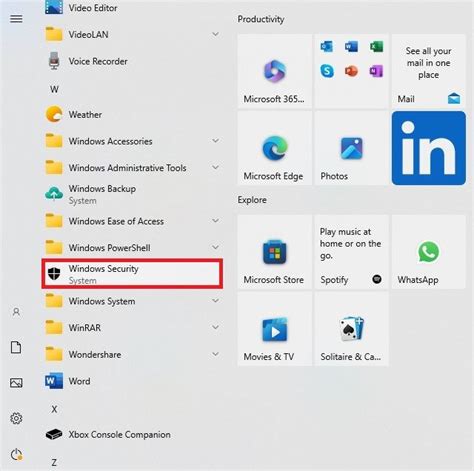474x471 pixels.
Task: Click the Productivity group heading
Action: click(261, 19)
